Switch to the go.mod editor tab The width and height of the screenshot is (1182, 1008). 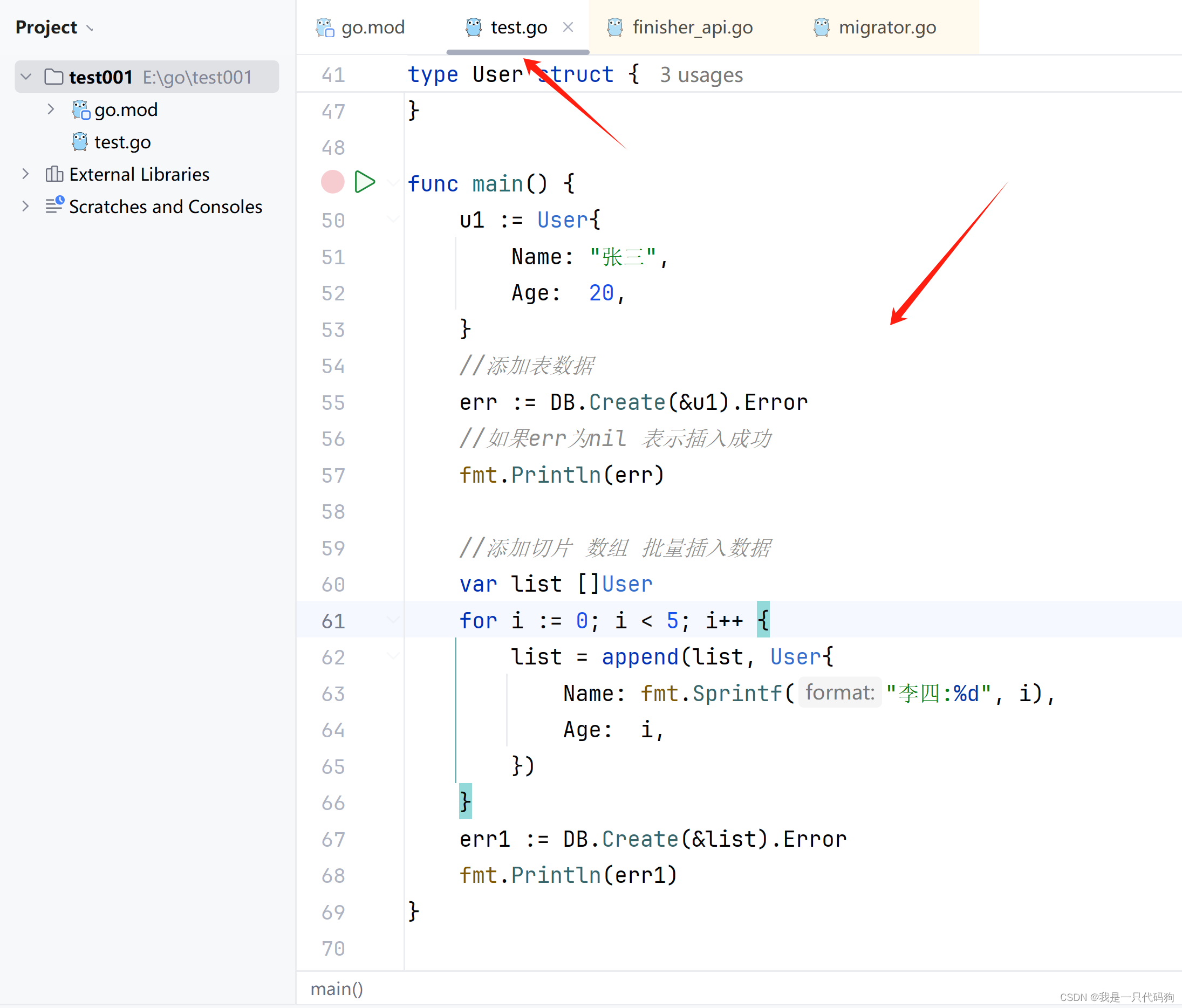click(x=373, y=28)
